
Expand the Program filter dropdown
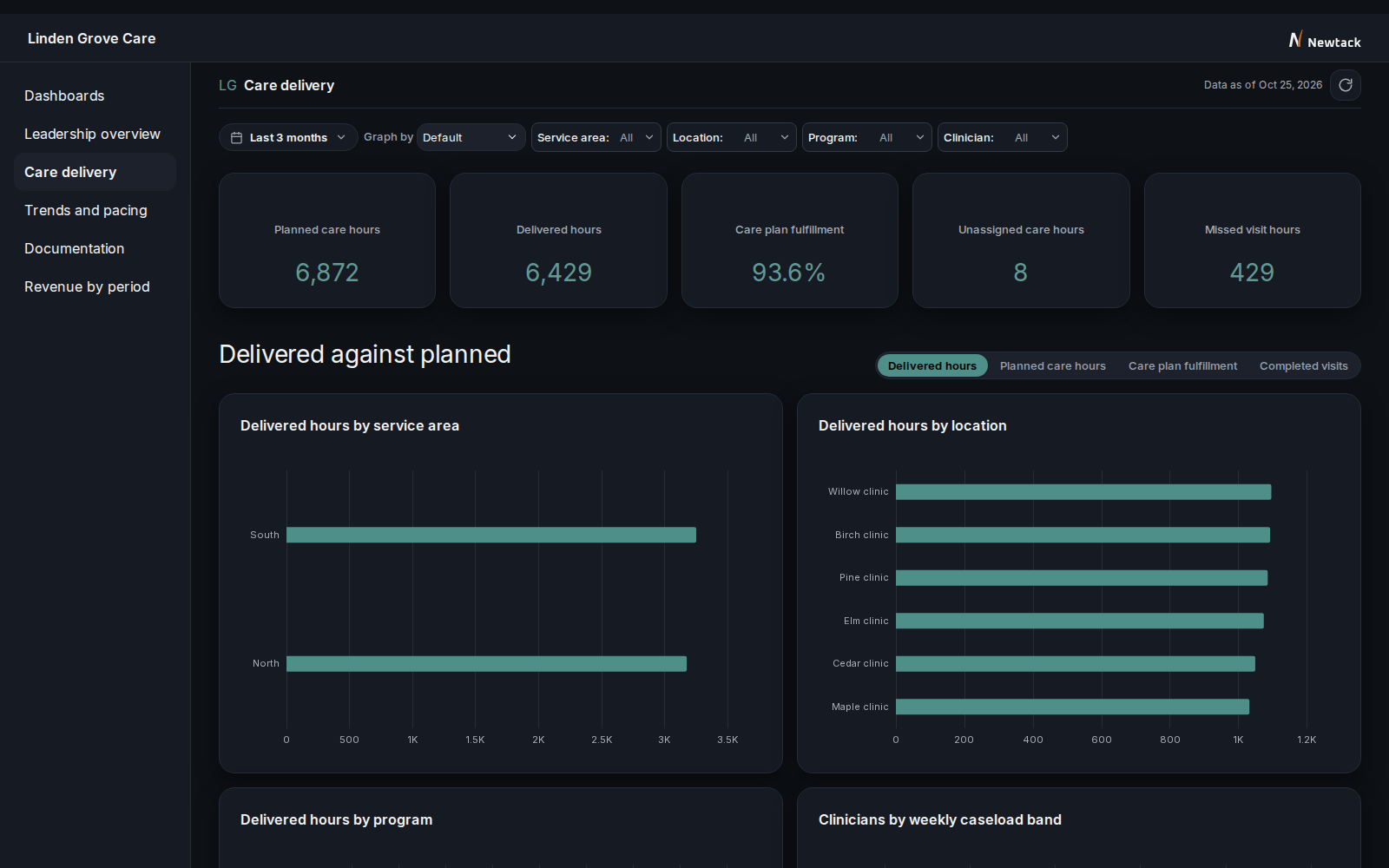867,137
